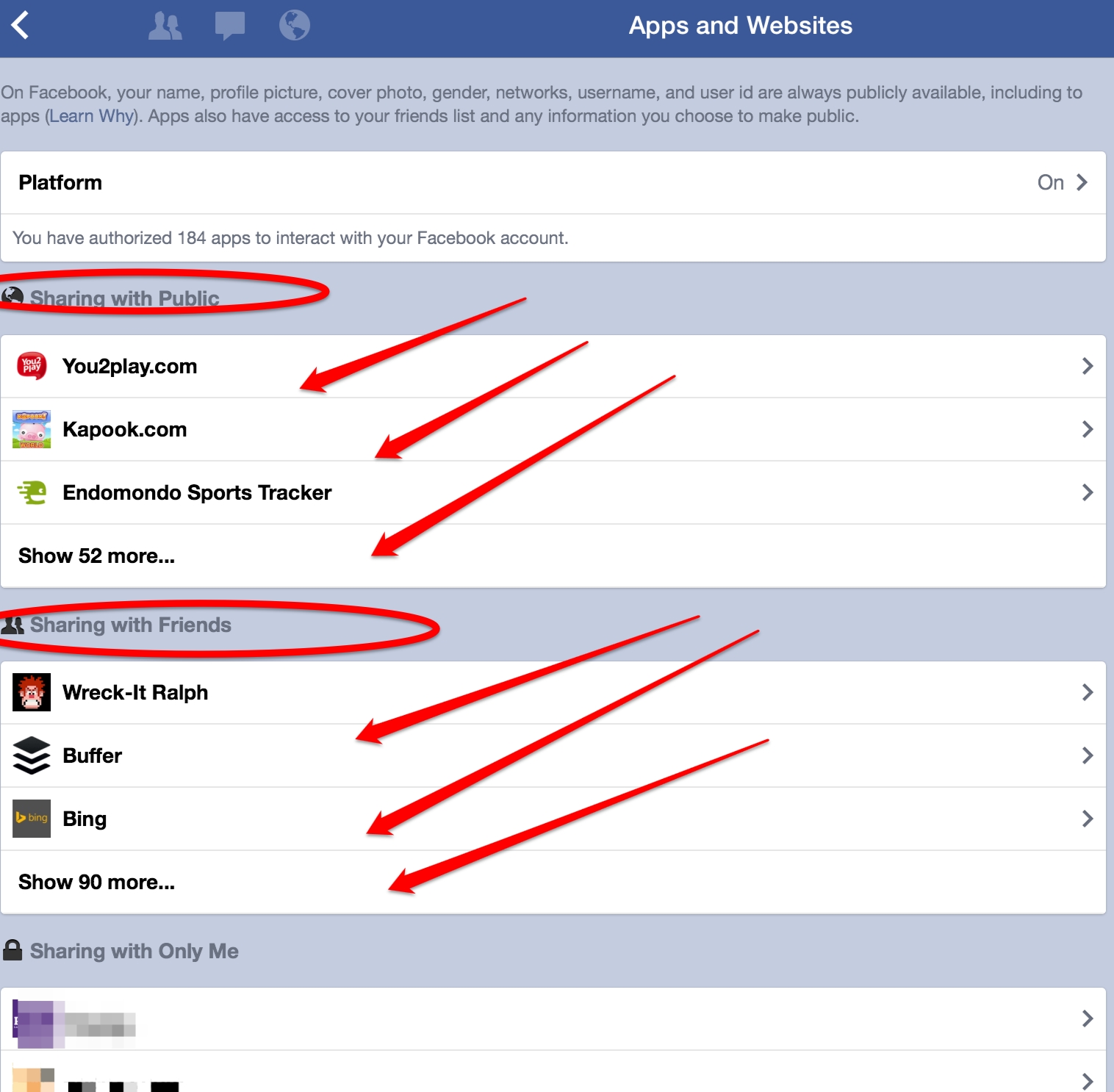
Task: Open Endomondo Sports Tracker row chevron
Action: pos(1088,492)
